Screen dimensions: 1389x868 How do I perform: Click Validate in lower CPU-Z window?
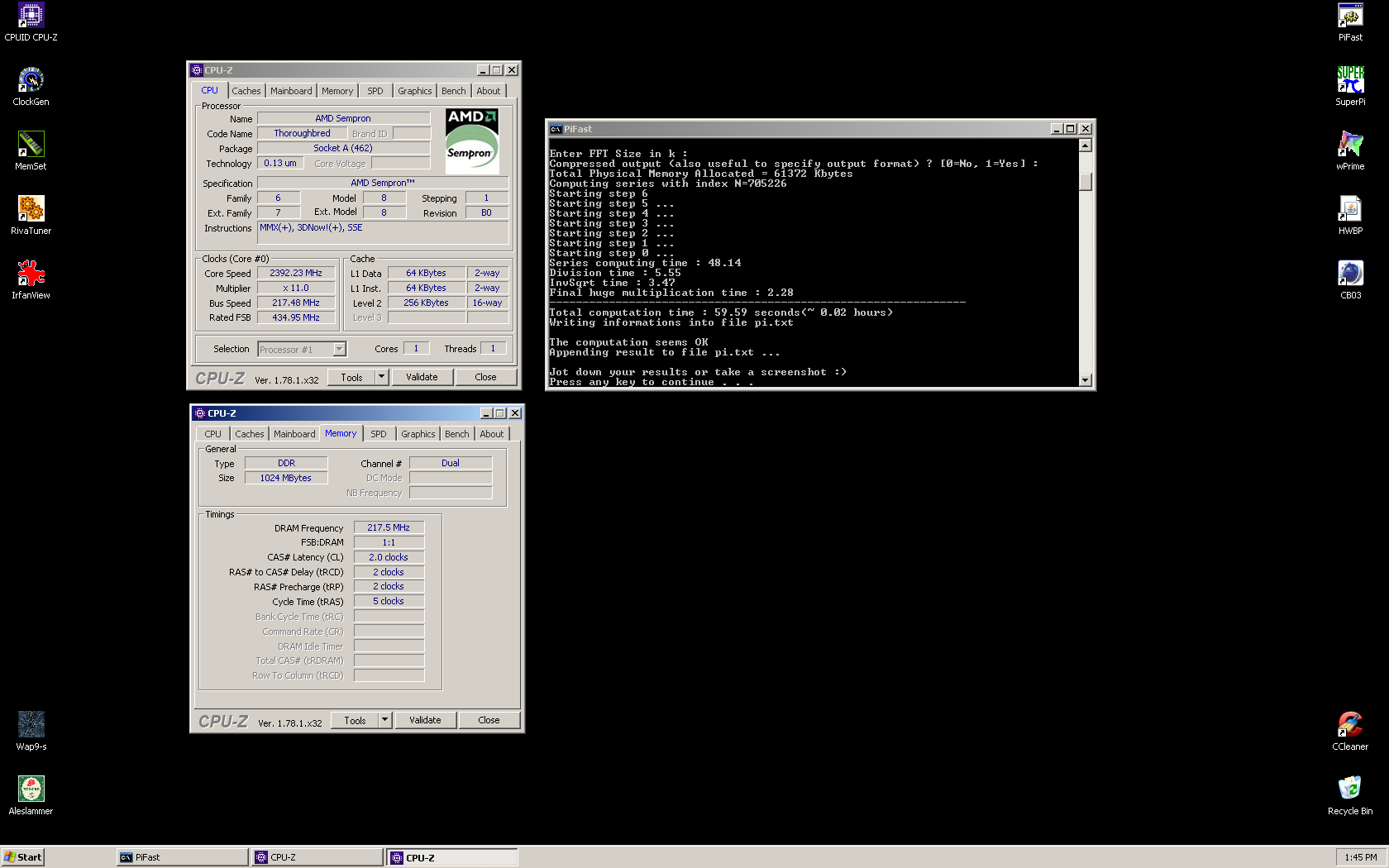click(425, 720)
